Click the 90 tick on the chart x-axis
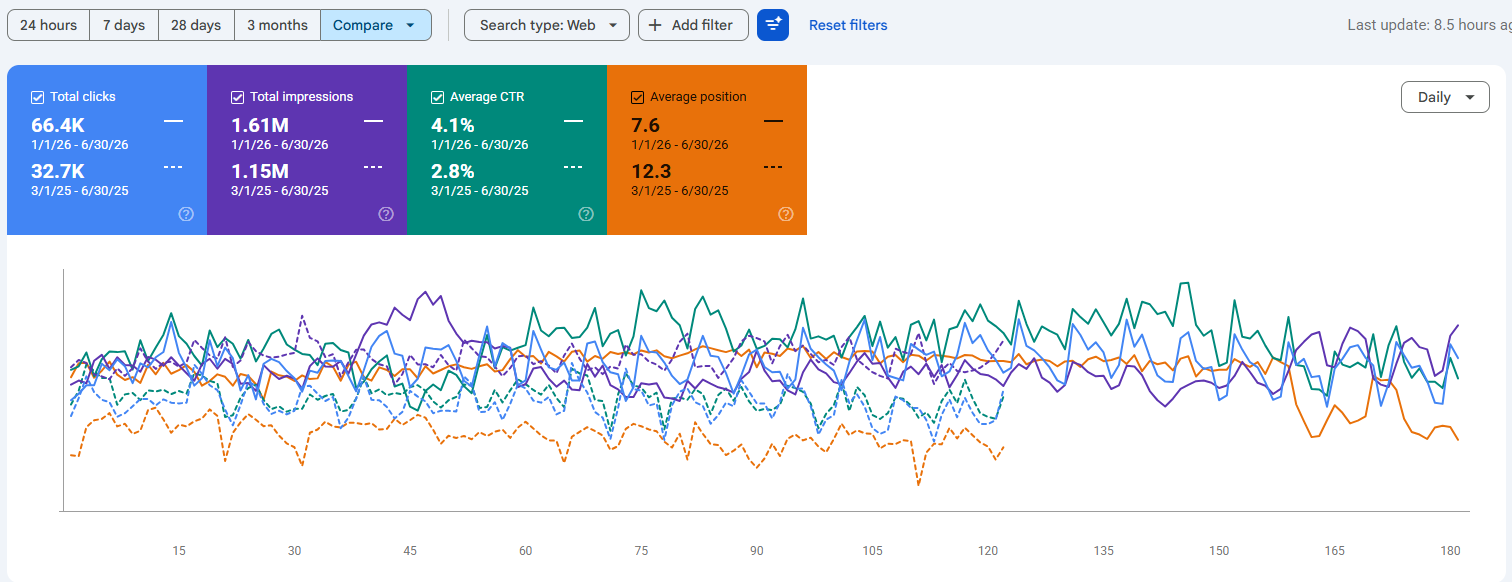Image resolution: width=1512 pixels, height=582 pixels. point(757,551)
